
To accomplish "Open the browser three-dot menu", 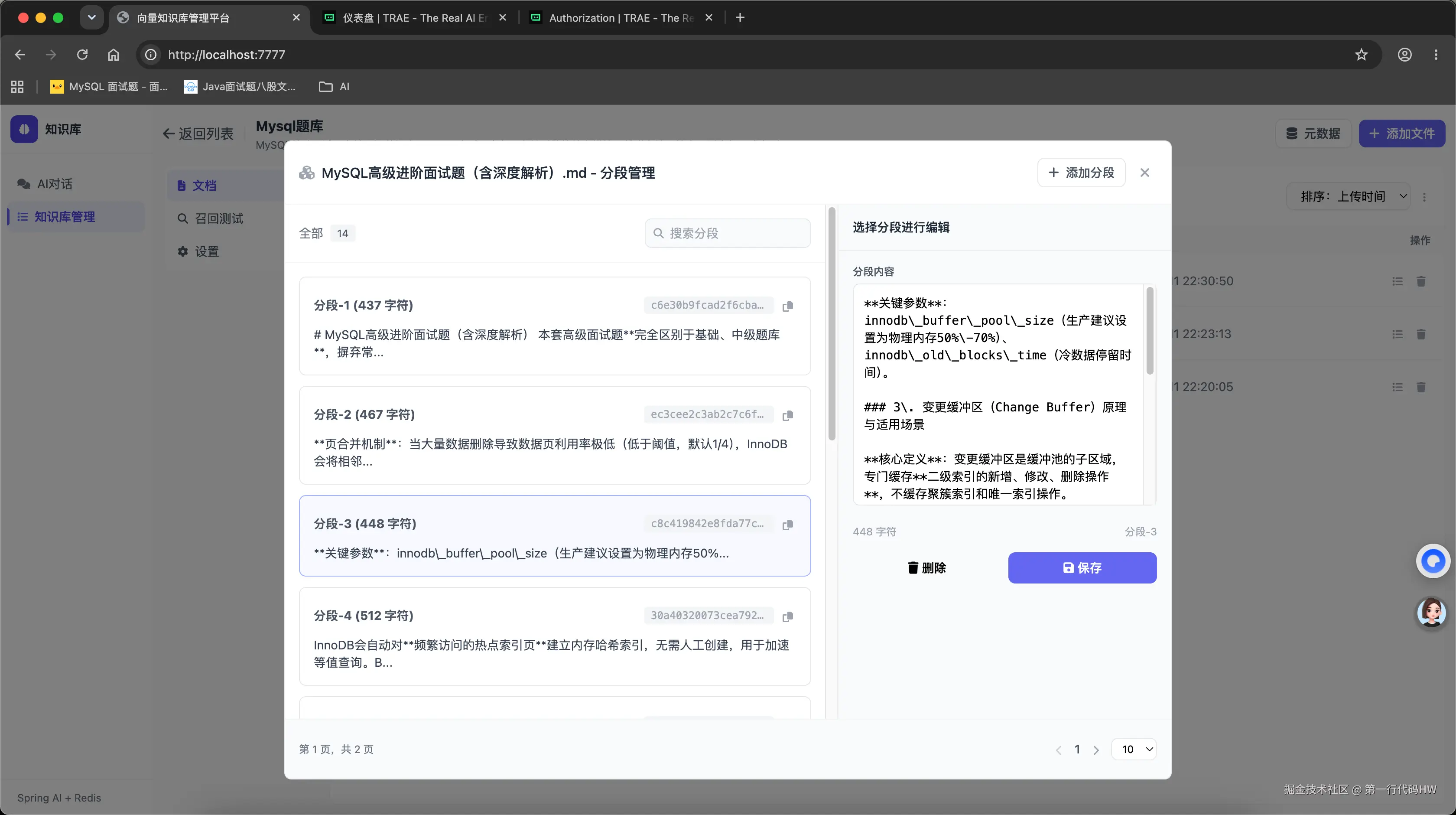I will point(1436,54).
